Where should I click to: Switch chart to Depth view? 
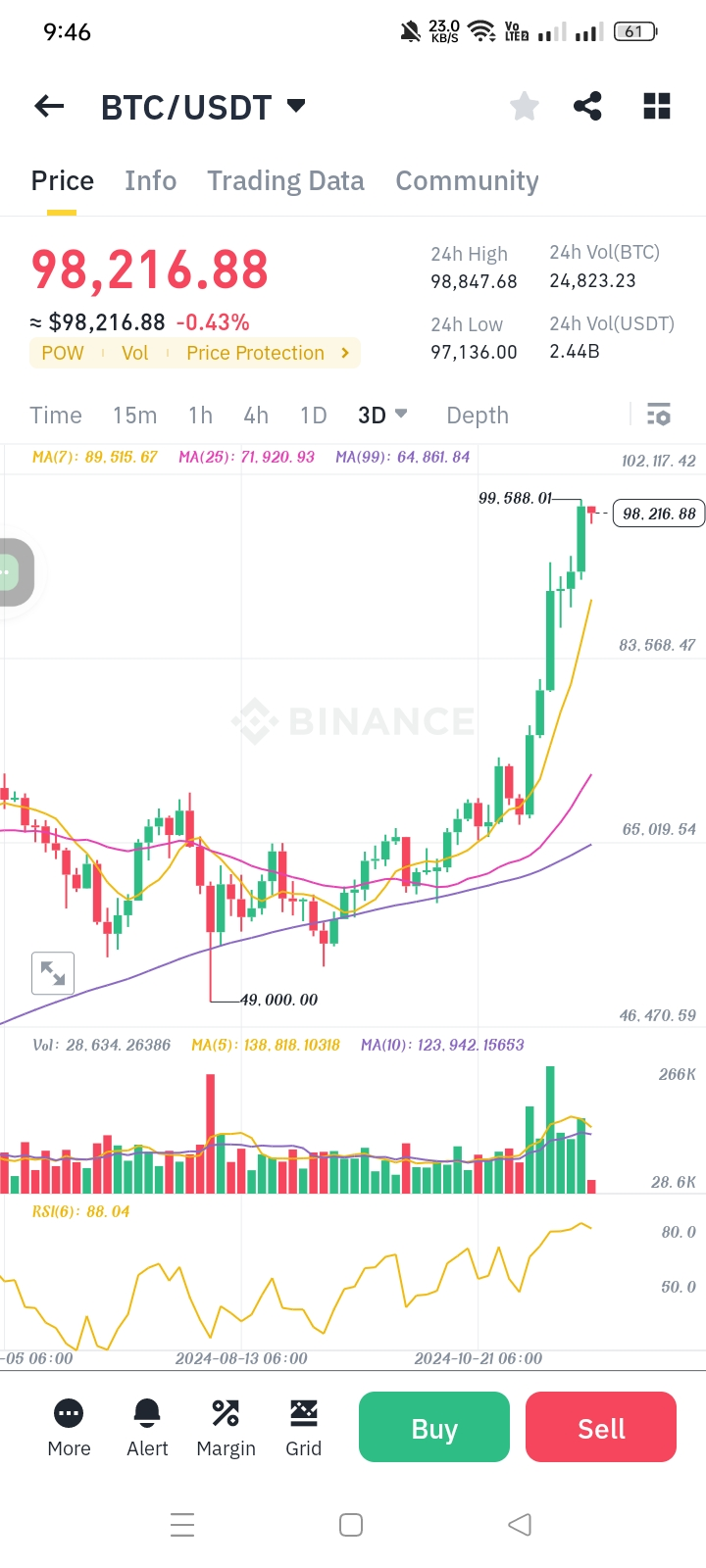(478, 415)
